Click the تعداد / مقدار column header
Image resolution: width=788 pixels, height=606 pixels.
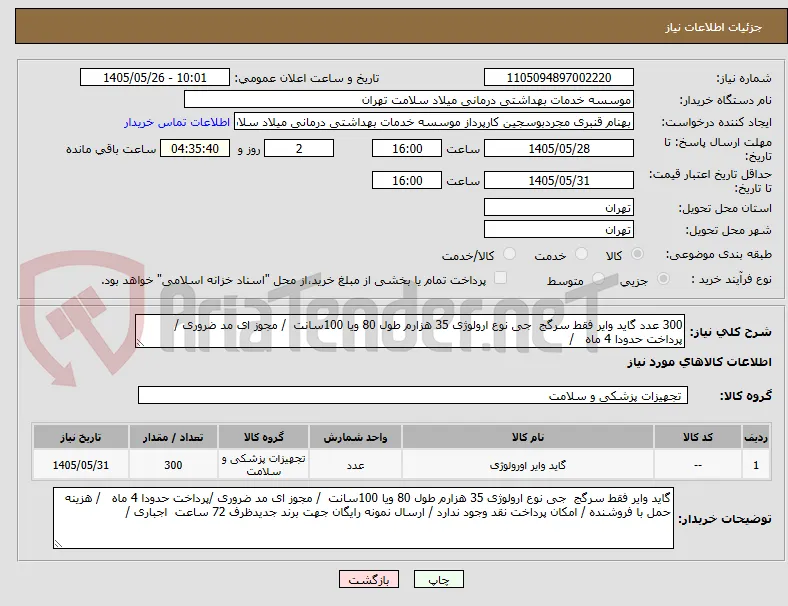(x=173, y=437)
